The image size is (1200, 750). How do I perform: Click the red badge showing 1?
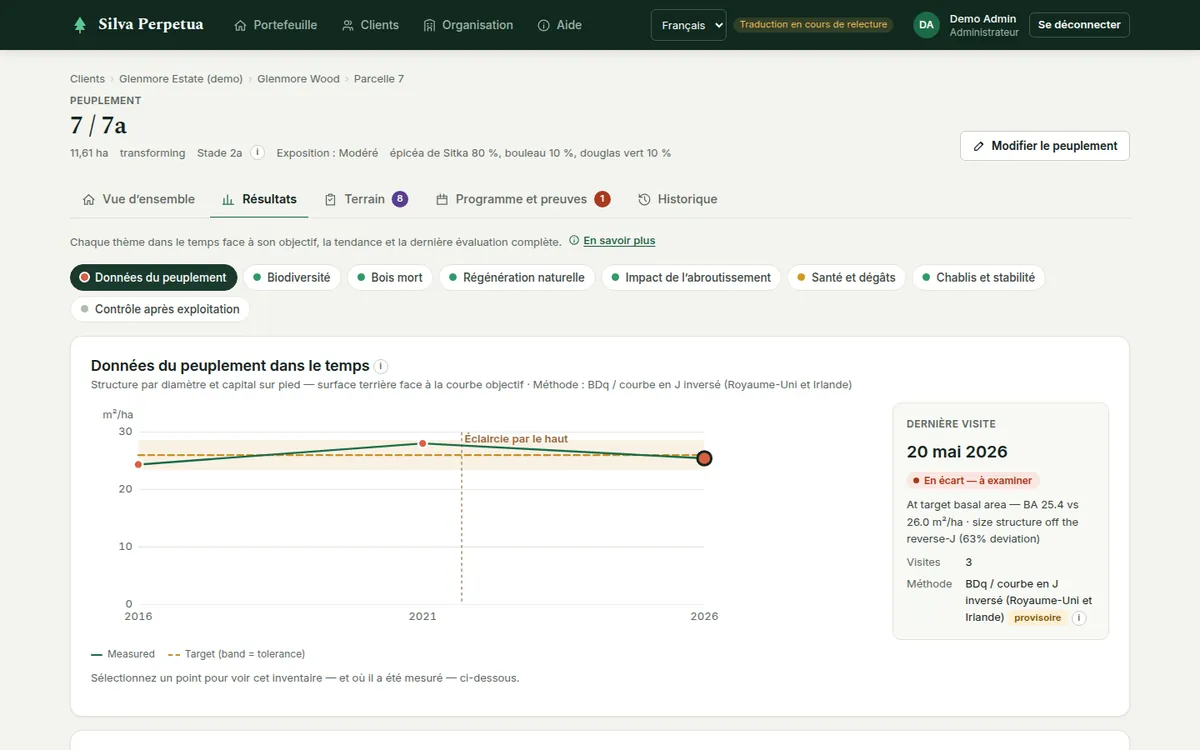[602, 199]
